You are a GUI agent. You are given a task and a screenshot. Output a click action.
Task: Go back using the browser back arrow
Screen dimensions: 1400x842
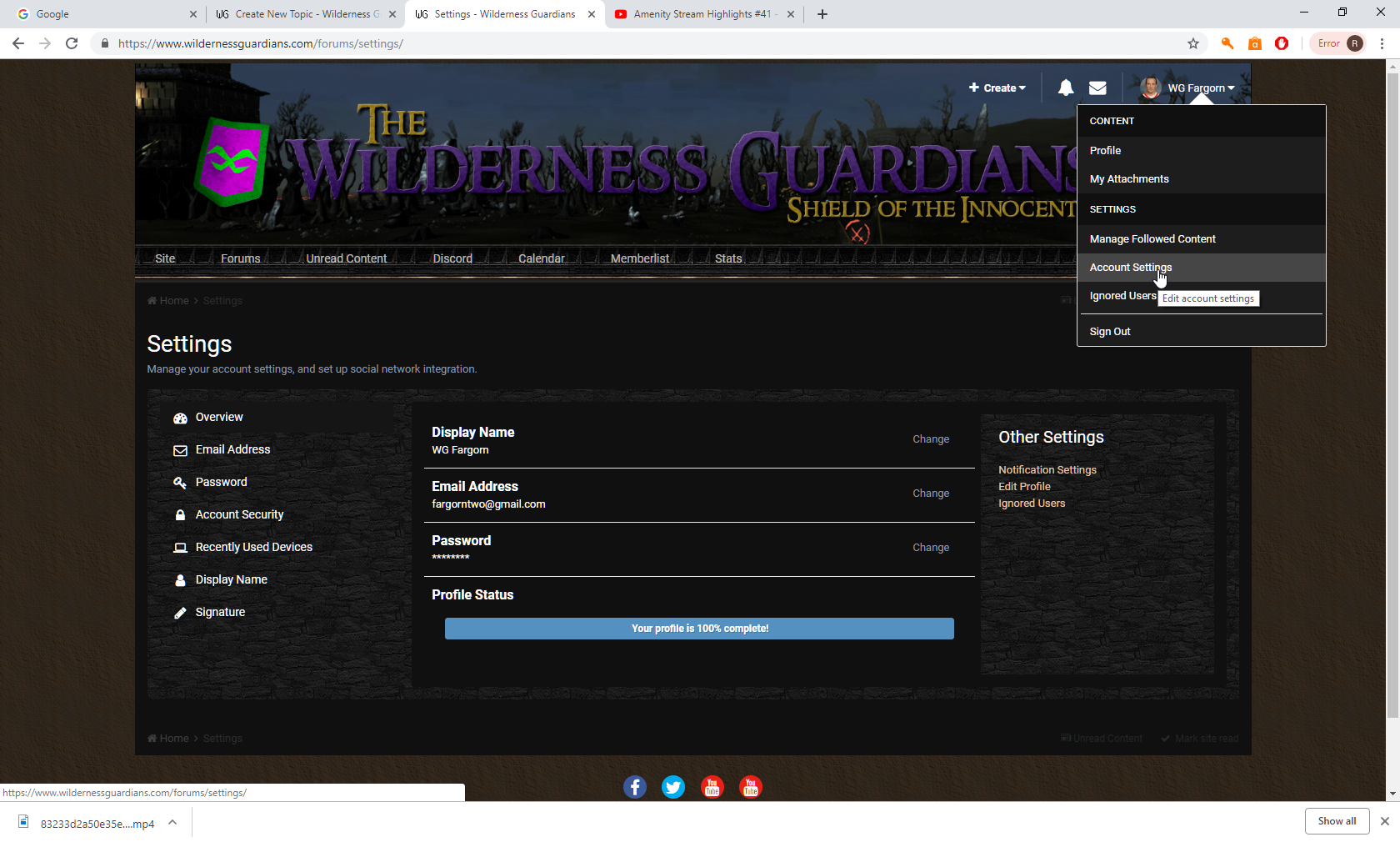(18, 43)
